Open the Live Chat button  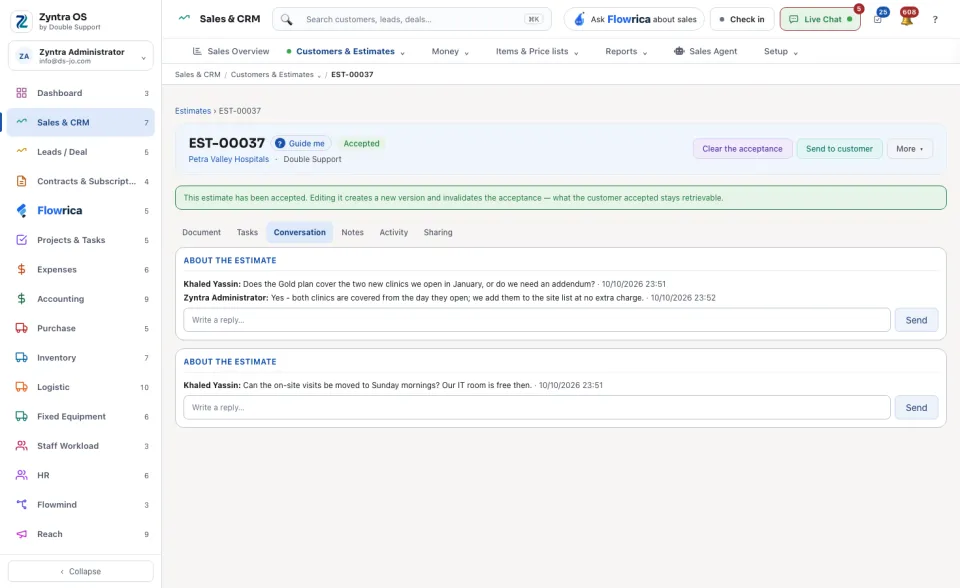pyautogui.click(x=820, y=19)
